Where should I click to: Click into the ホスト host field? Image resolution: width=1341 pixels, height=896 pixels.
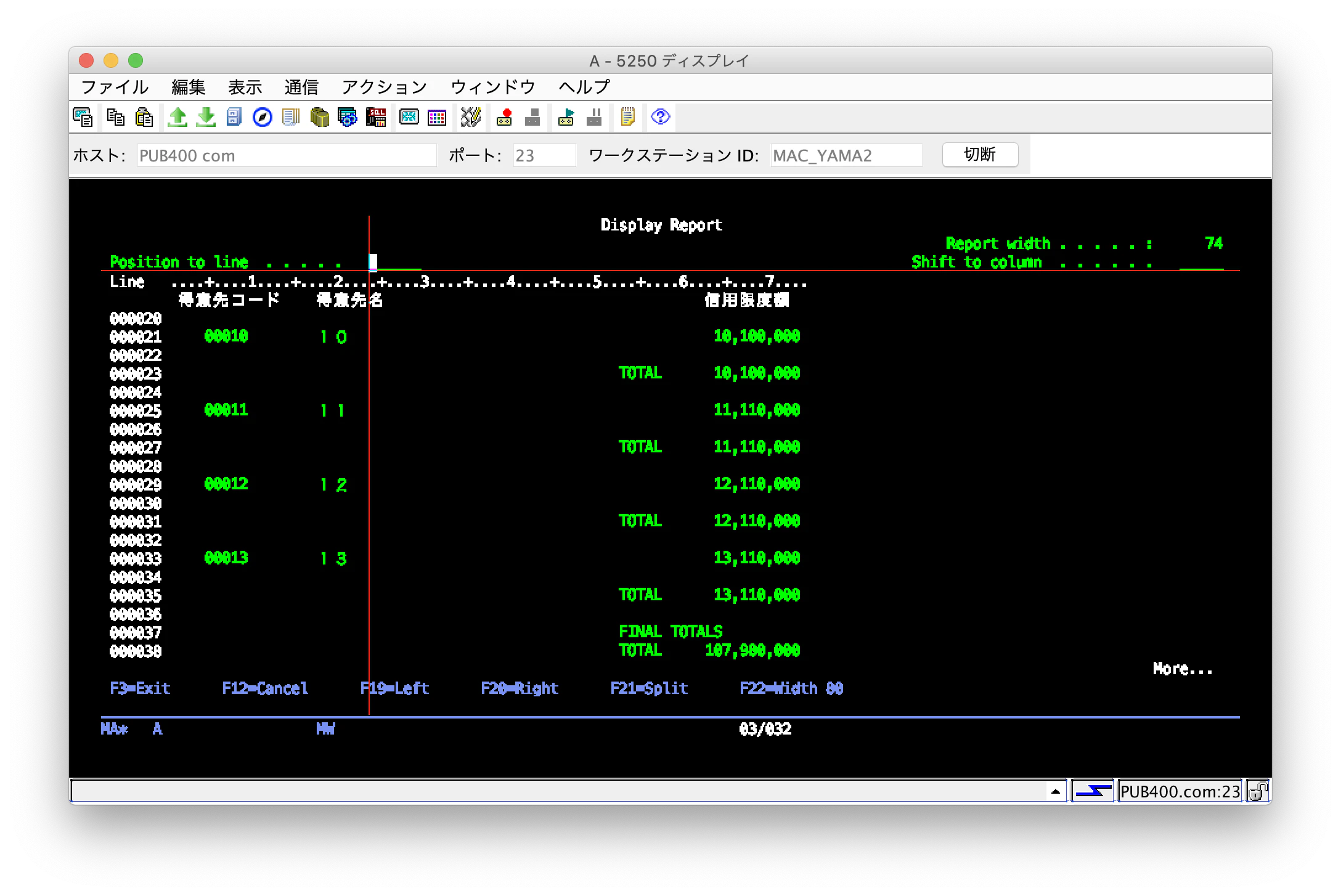(287, 155)
